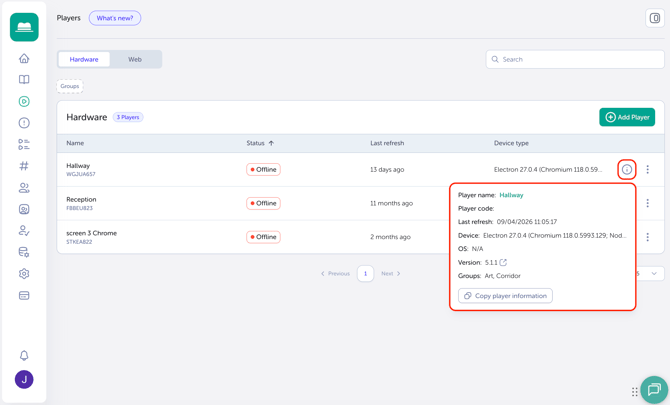
Task: Click the top-right panel toggle icon
Action: click(x=655, y=18)
